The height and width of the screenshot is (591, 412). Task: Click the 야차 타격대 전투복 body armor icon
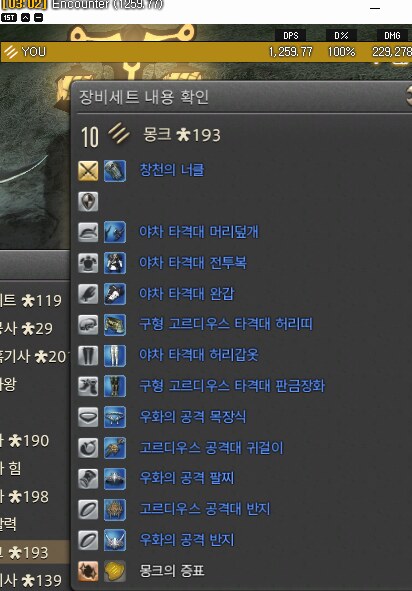[115, 263]
